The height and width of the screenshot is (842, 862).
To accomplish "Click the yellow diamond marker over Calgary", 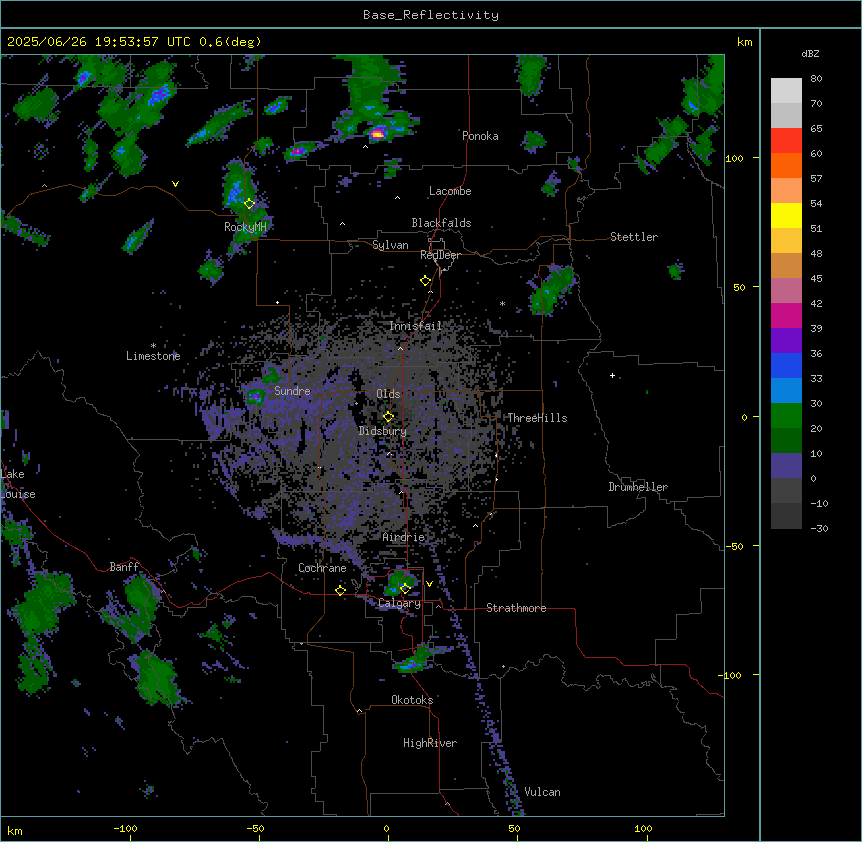I will pyautogui.click(x=405, y=588).
